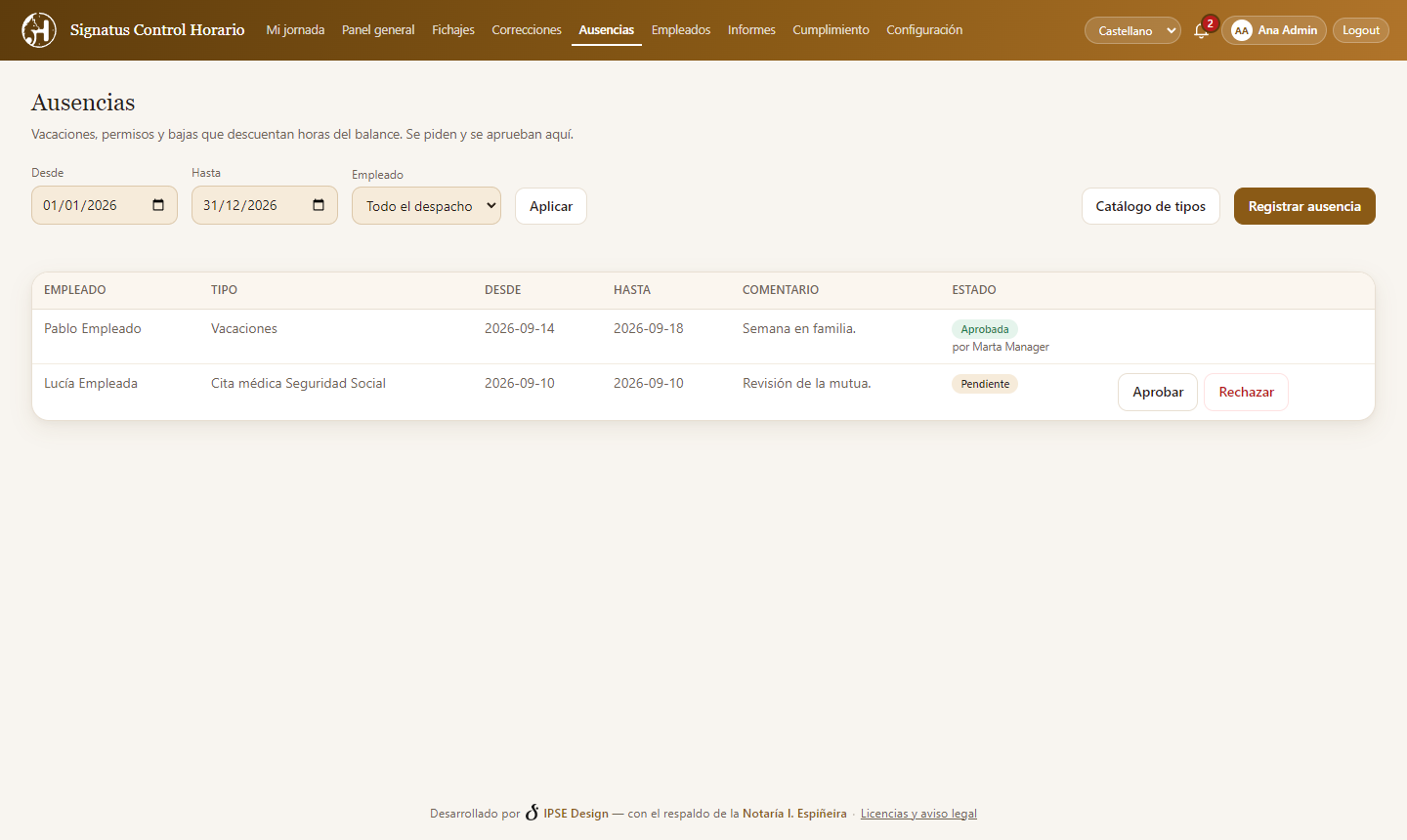Approve Lucía Empleada's absence
The image size is (1407, 840).
click(1158, 392)
